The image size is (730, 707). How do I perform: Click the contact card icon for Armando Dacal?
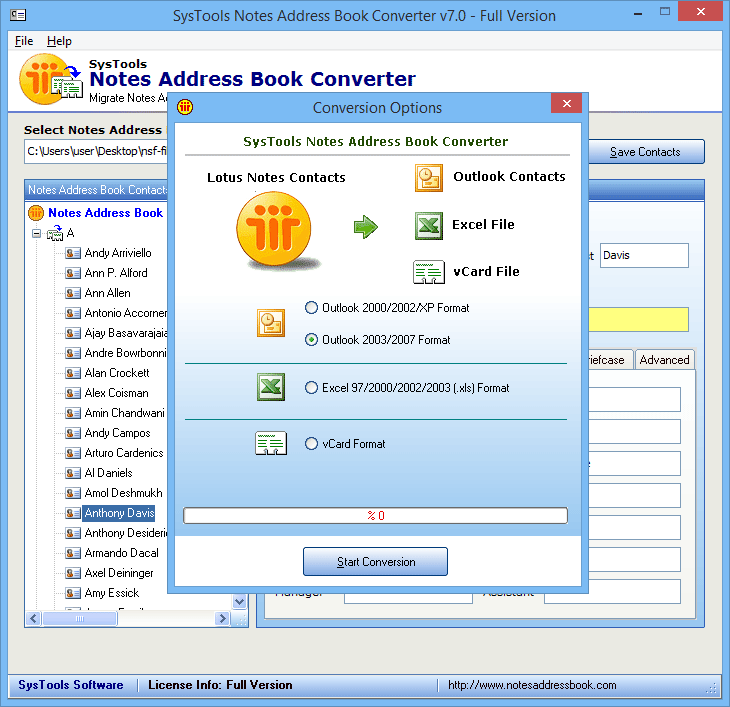tap(73, 553)
